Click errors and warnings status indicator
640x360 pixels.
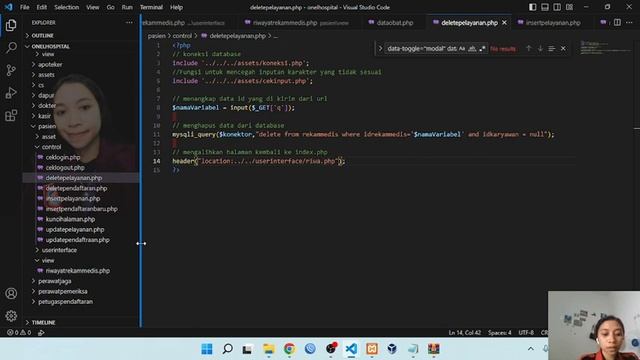point(18,332)
